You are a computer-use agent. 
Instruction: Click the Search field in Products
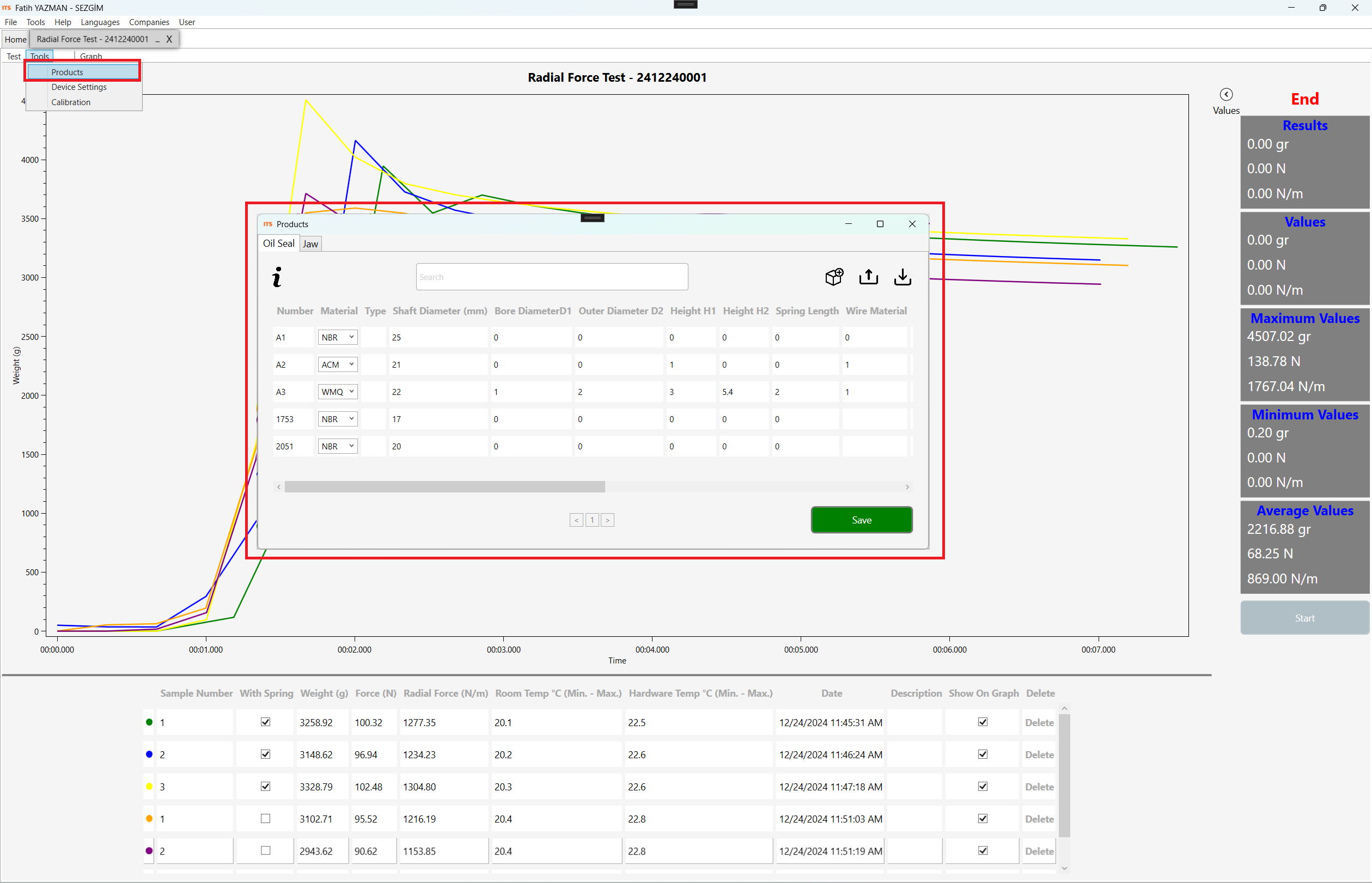pos(552,277)
